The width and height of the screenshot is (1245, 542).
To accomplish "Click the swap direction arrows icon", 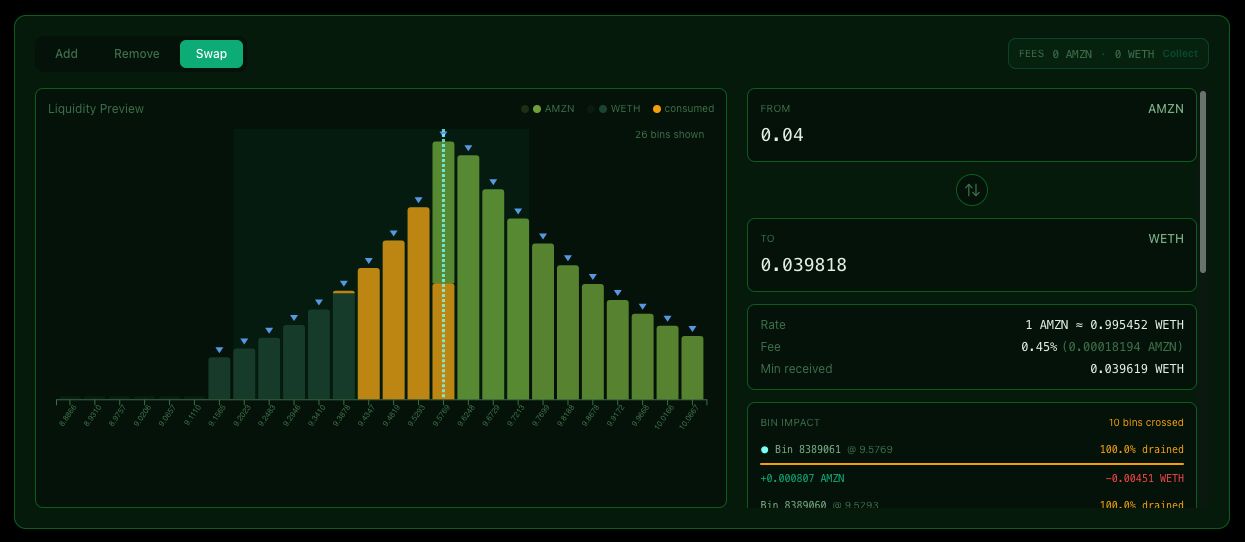I will (971, 189).
